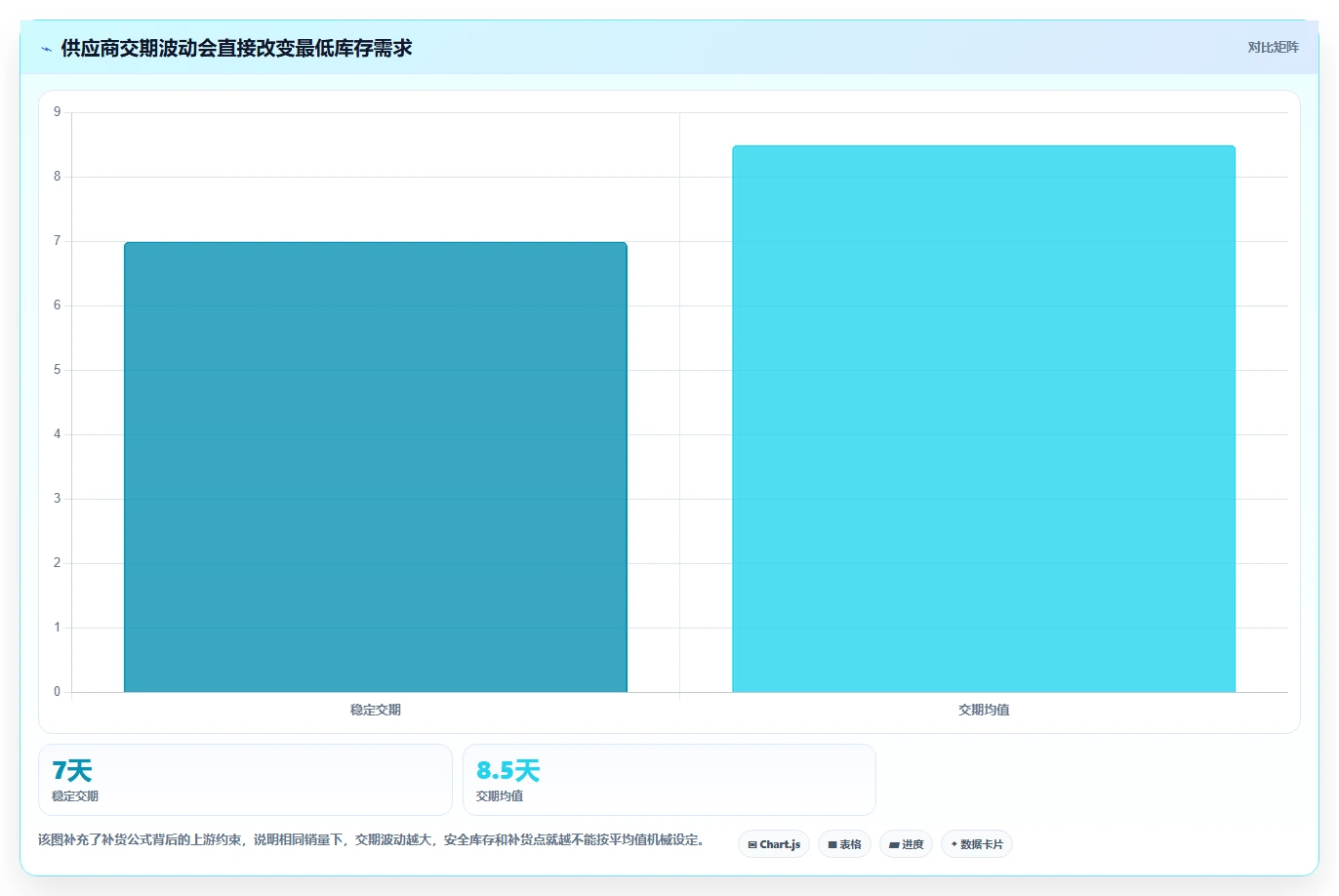Click the 8.5天 value text
1339x896 pixels.
coord(507,771)
